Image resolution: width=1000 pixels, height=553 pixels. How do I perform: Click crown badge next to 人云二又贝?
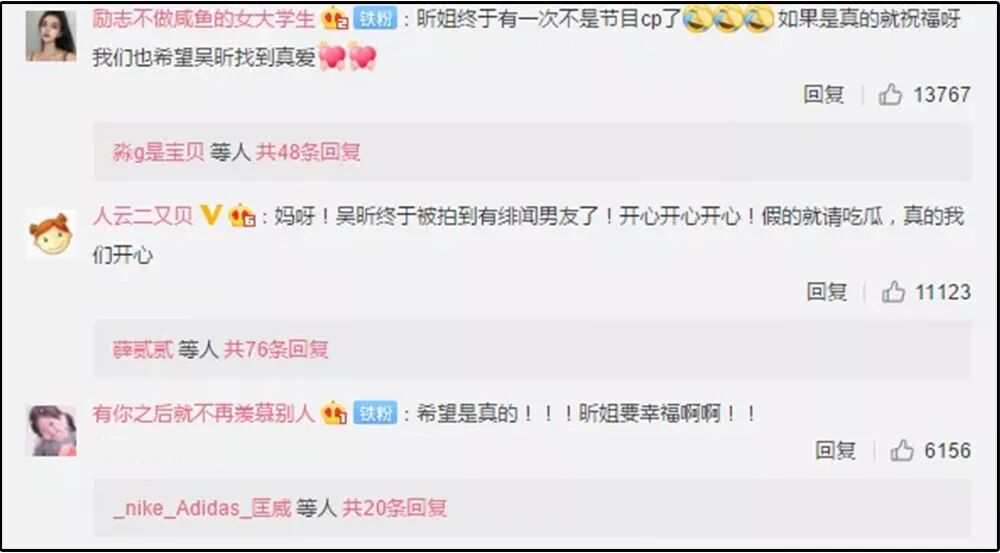coord(242,216)
